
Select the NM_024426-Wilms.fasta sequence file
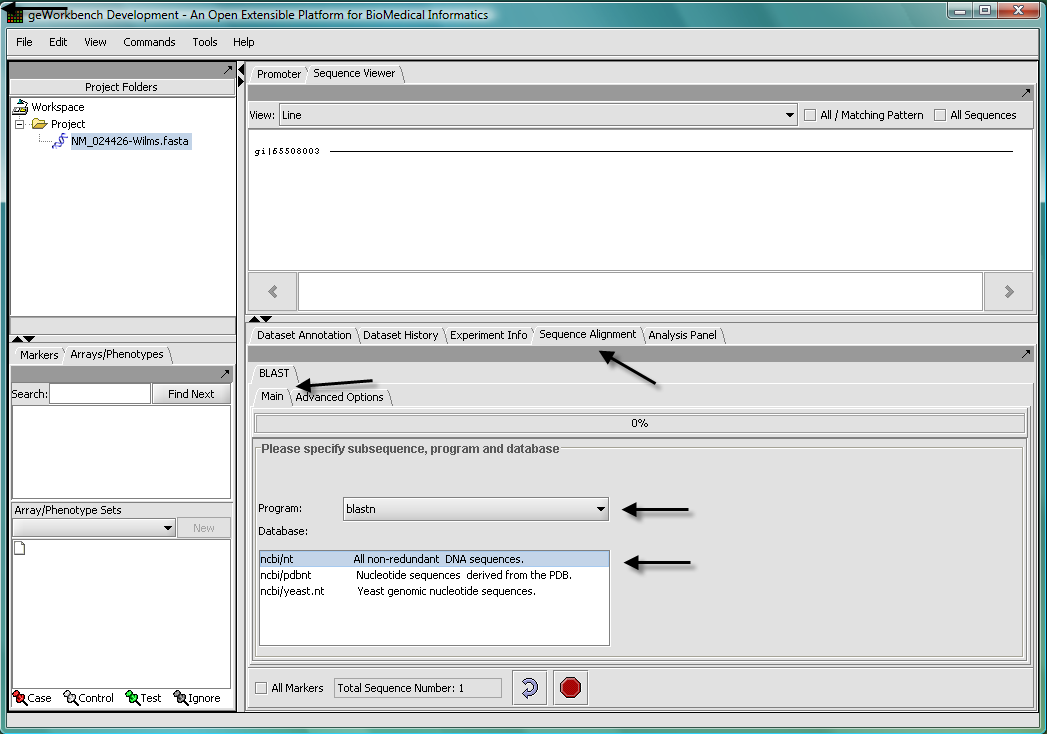pyautogui.click(x=129, y=141)
